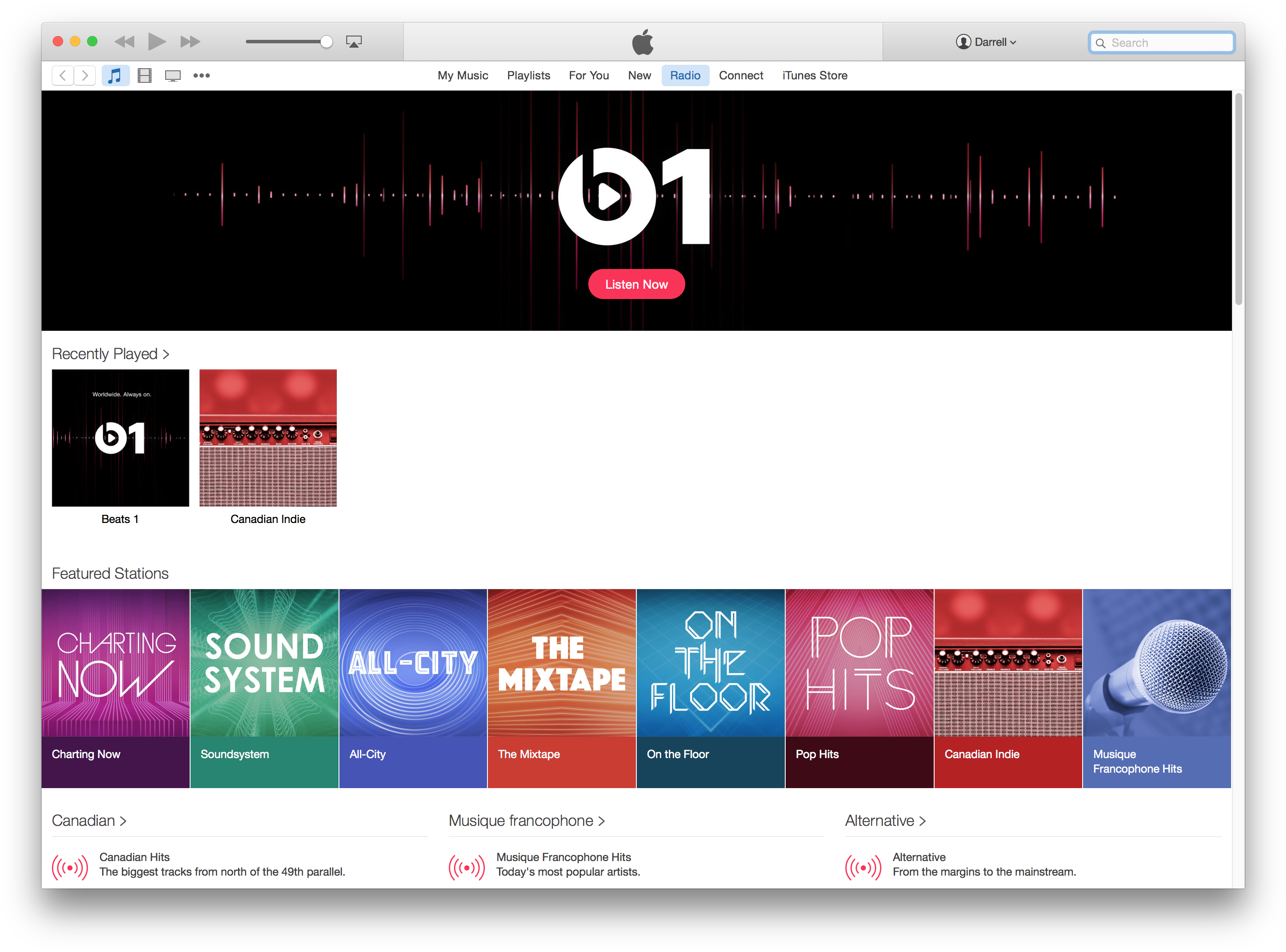Adjust the volume slider knob
Screen dimensions: 1286x952
pos(326,42)
